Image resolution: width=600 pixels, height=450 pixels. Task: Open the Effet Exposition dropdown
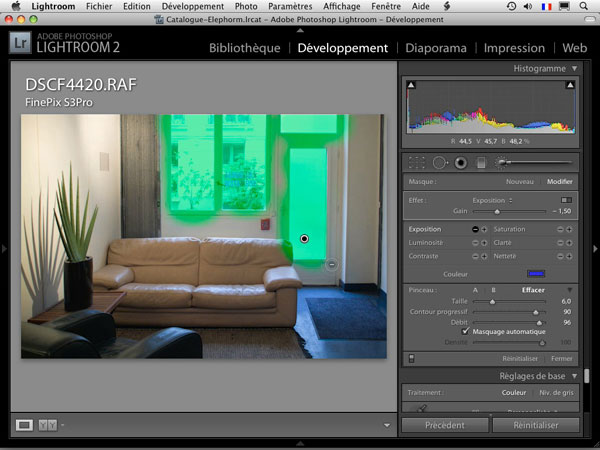[492, 201]
